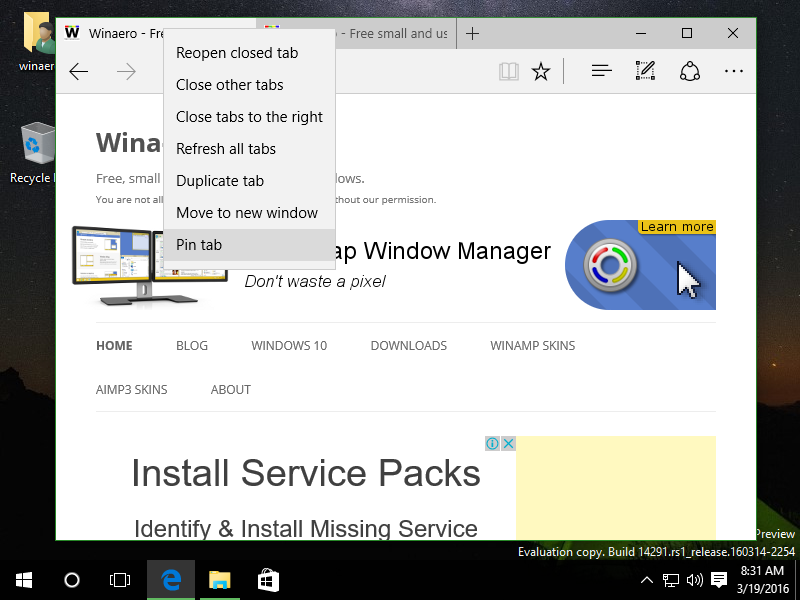The image size is (800, 600).
Task: Open Task View on the taskbar
Action: click(x=120, y=580)
